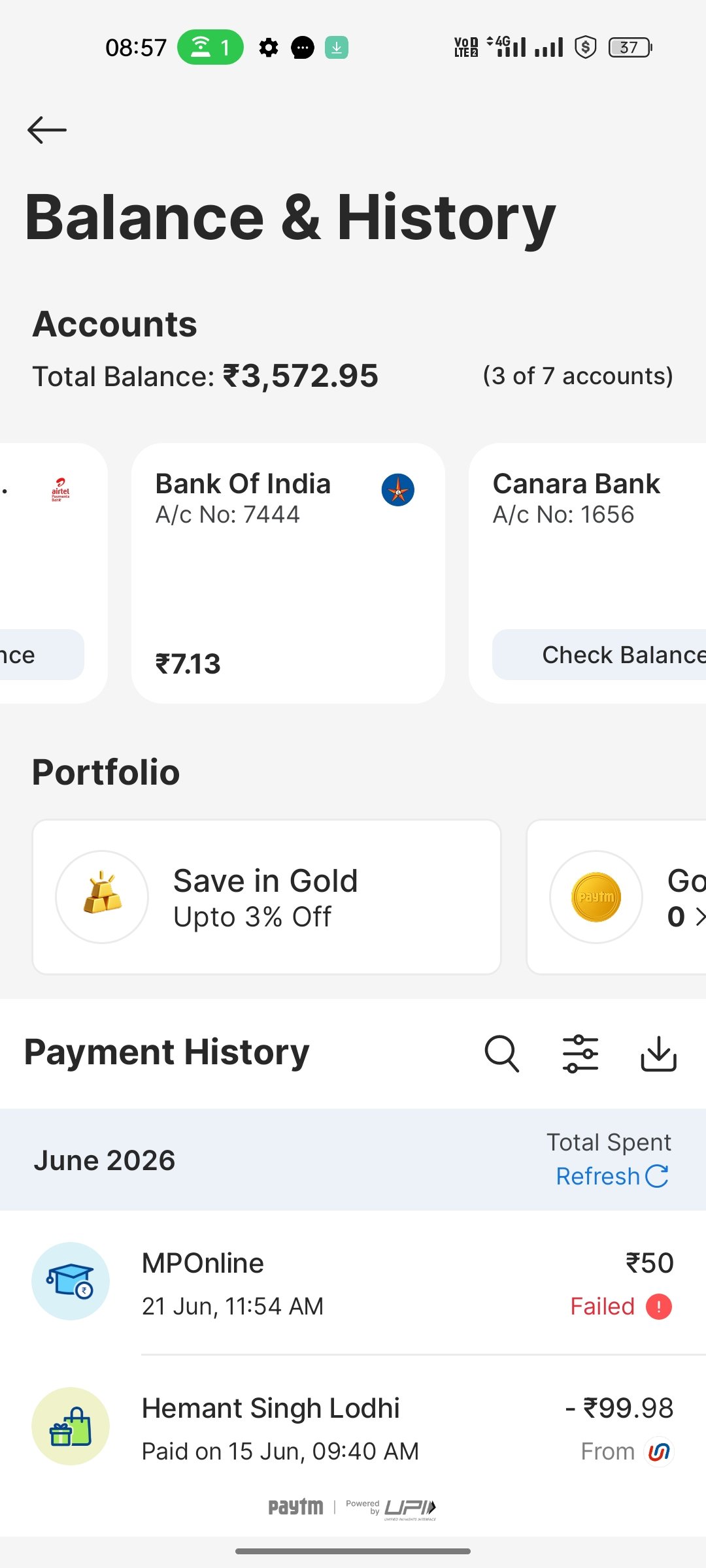
Task: Tap the red Failed alert icon
Action: [659, 1307]
